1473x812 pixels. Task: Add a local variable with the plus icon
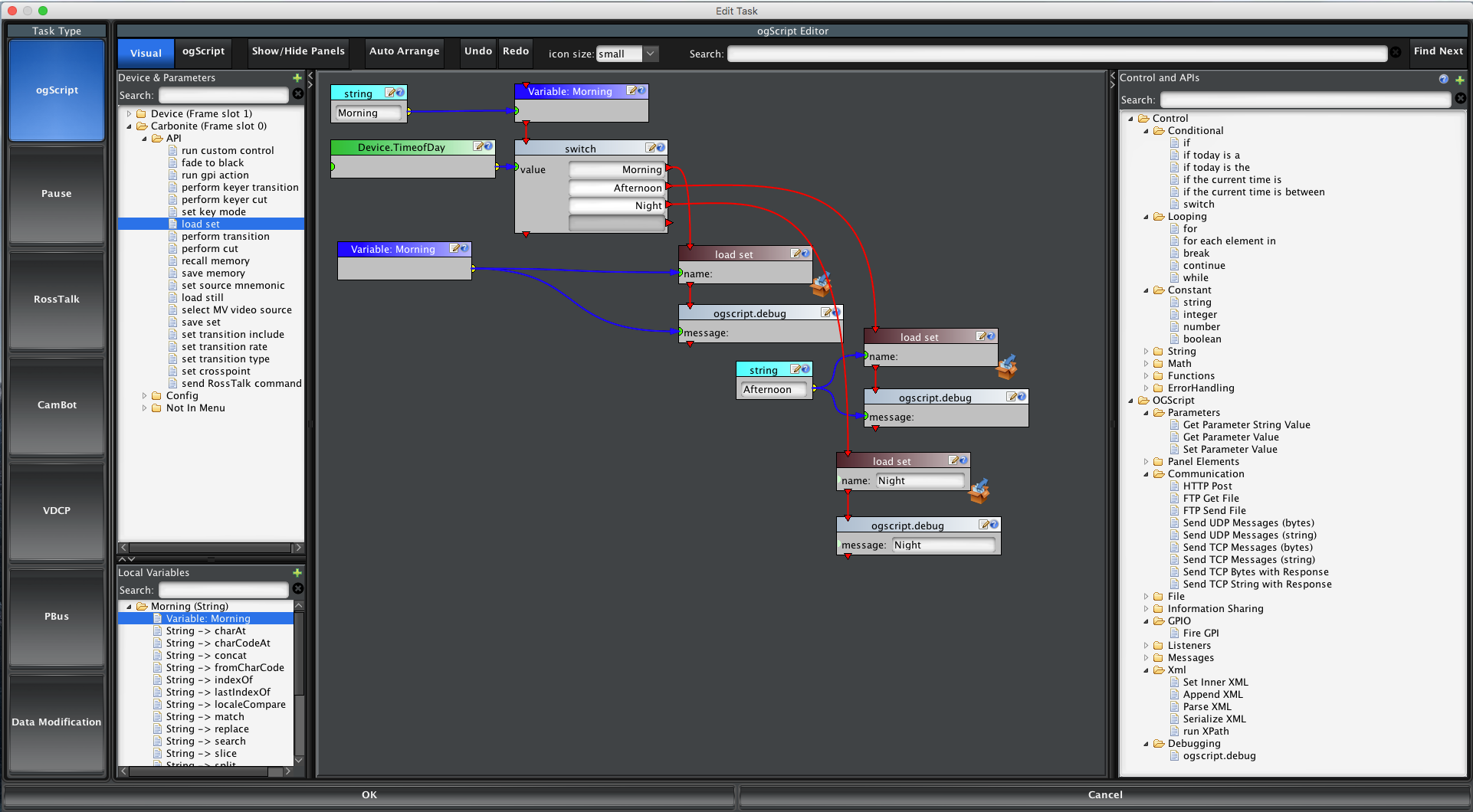[297, 573]
